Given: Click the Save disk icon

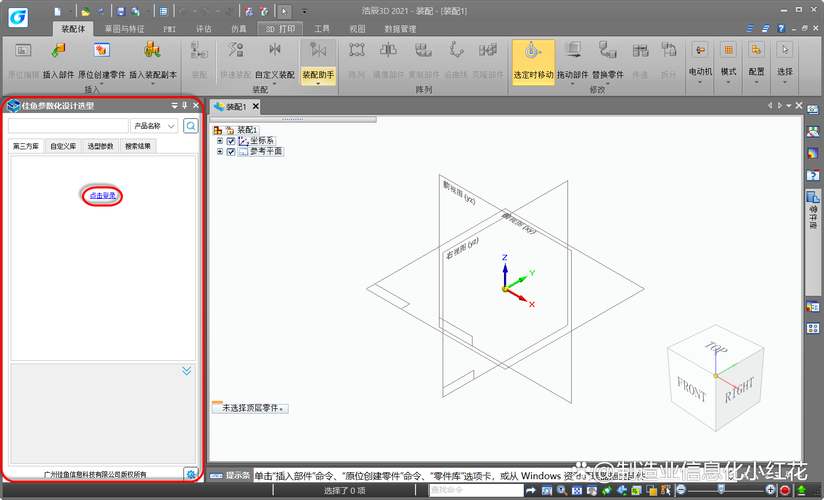Looking at the screenshot, I should pyautogui.click(x=121, y=11).
